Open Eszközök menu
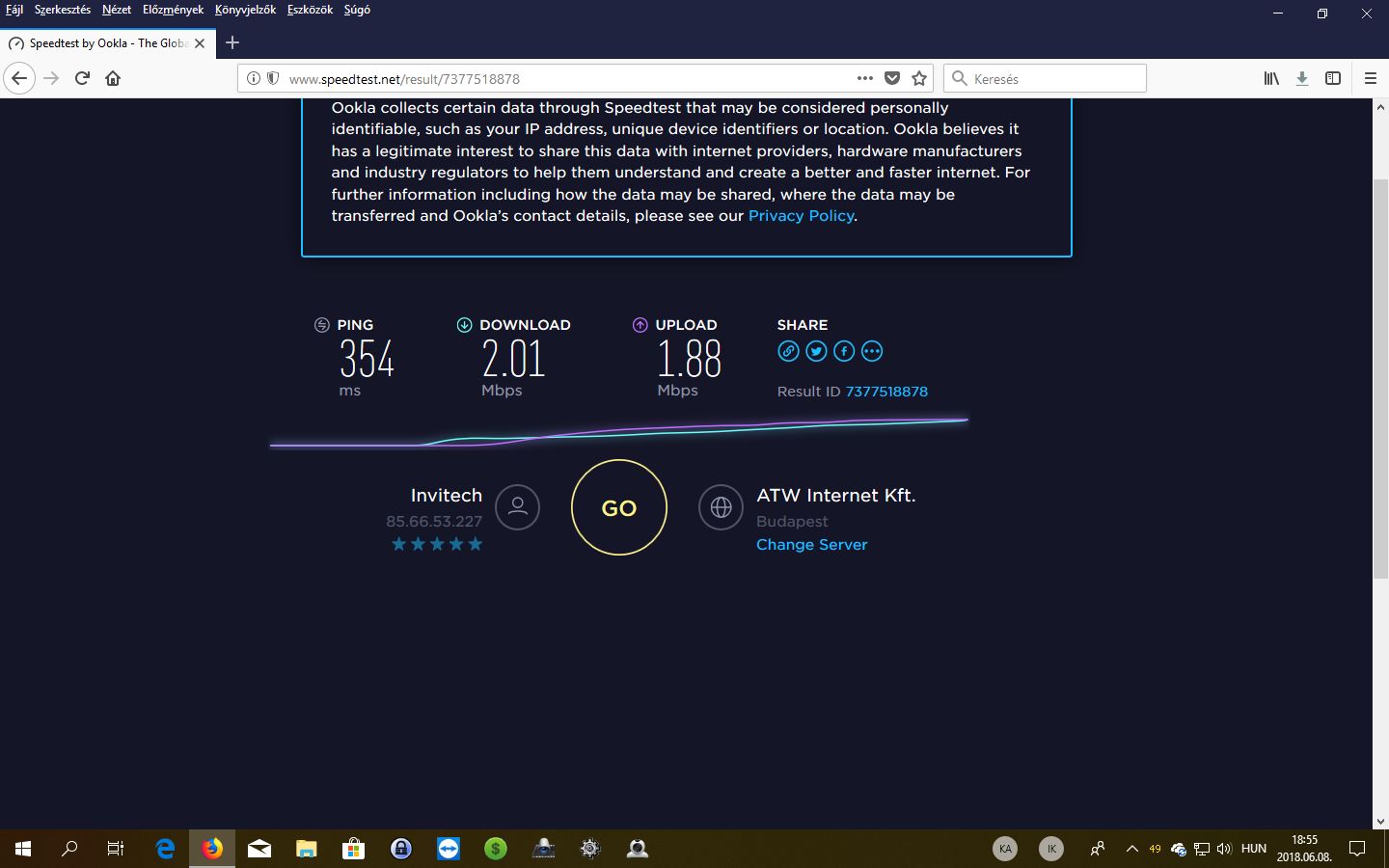Viewport: 1389px width, 868px height. [x=310, y=10]
